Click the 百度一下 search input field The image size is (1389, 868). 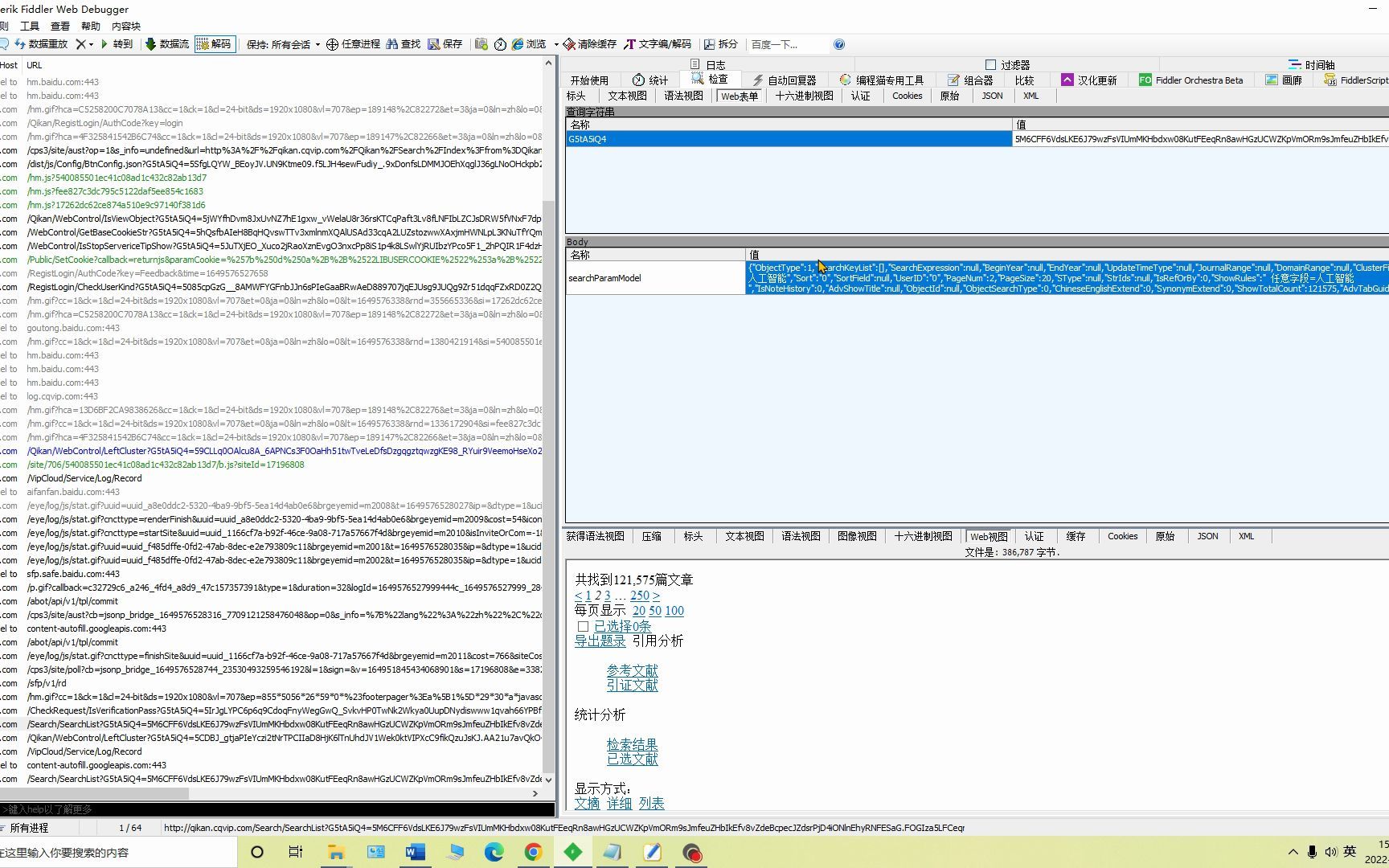click(788, 44)
